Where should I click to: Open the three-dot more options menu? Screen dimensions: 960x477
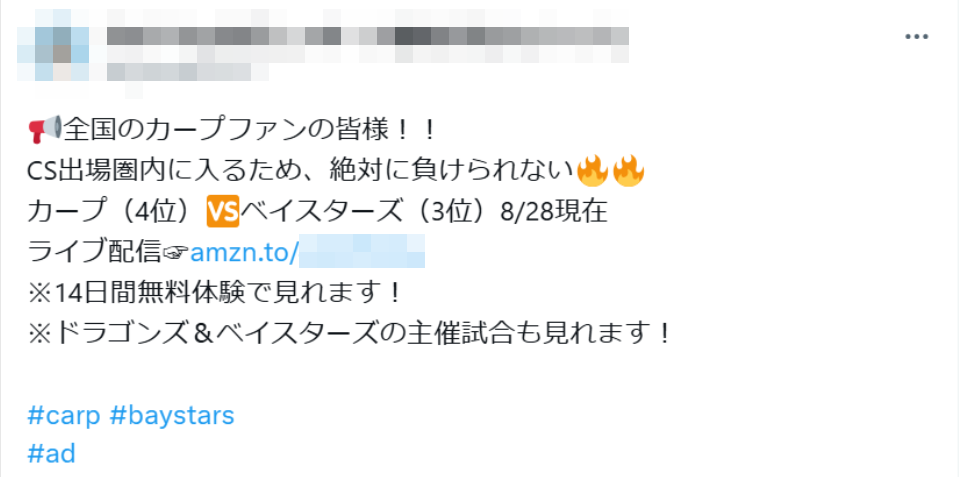(917, 37)
